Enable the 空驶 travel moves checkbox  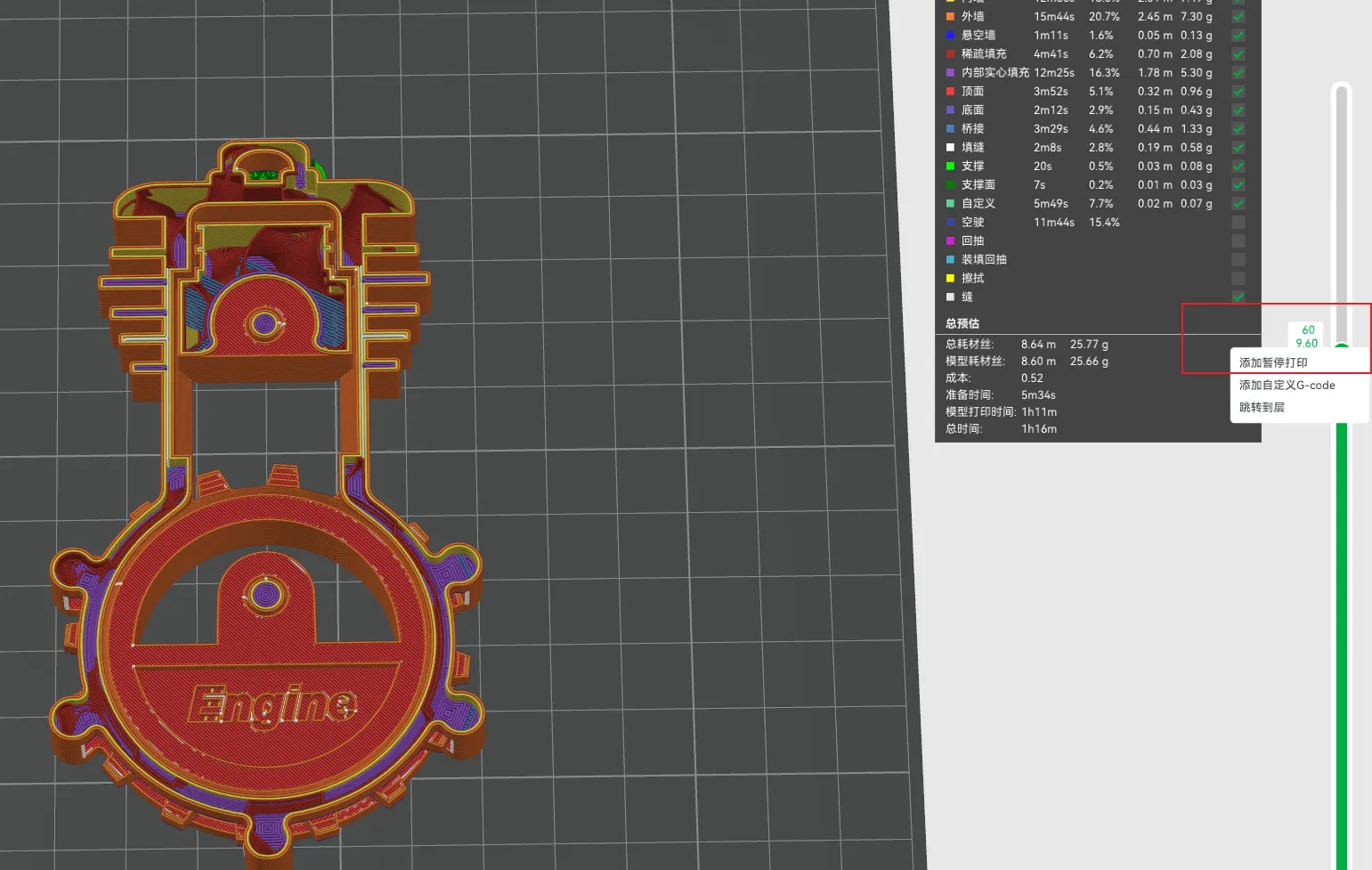[x=1238, y=222]
